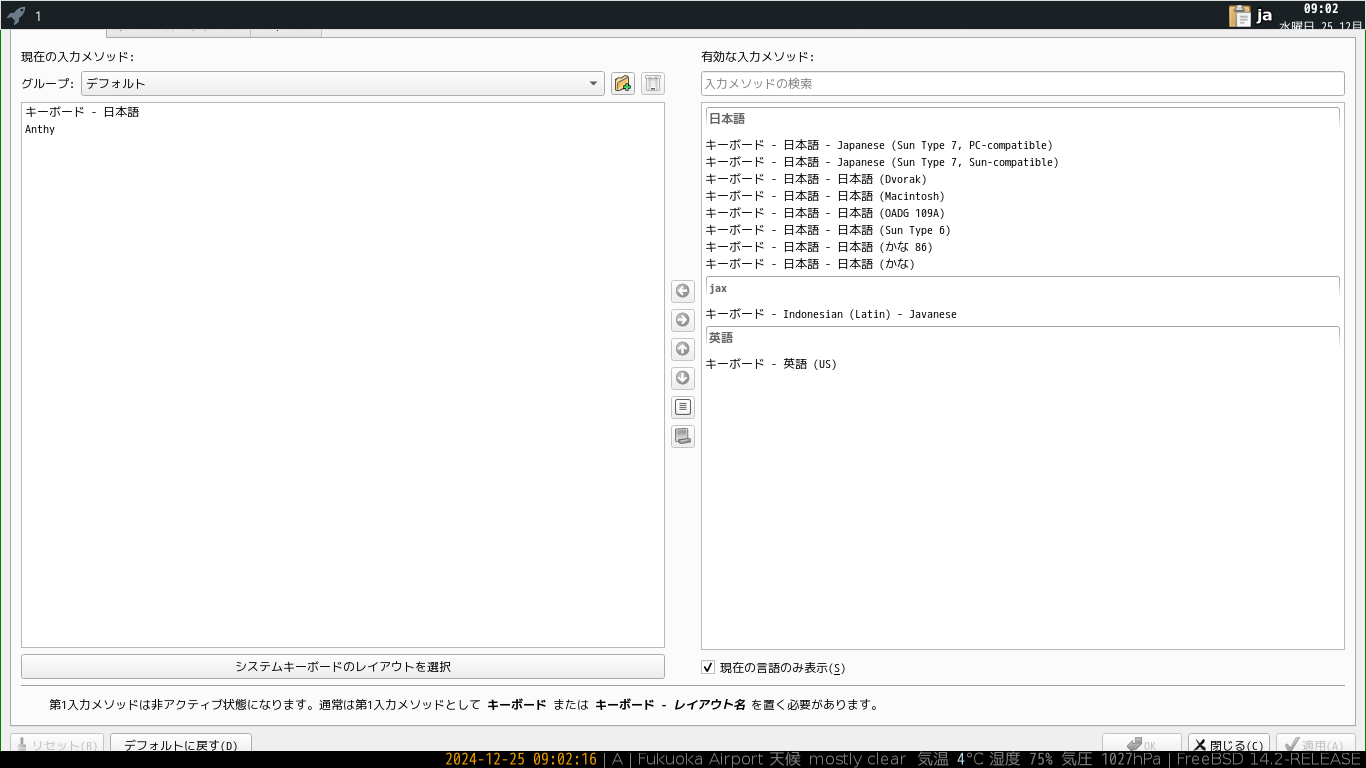Click the right arrow to remove input method
This screenshot has width=1366, height=768.
click(683, 320)
